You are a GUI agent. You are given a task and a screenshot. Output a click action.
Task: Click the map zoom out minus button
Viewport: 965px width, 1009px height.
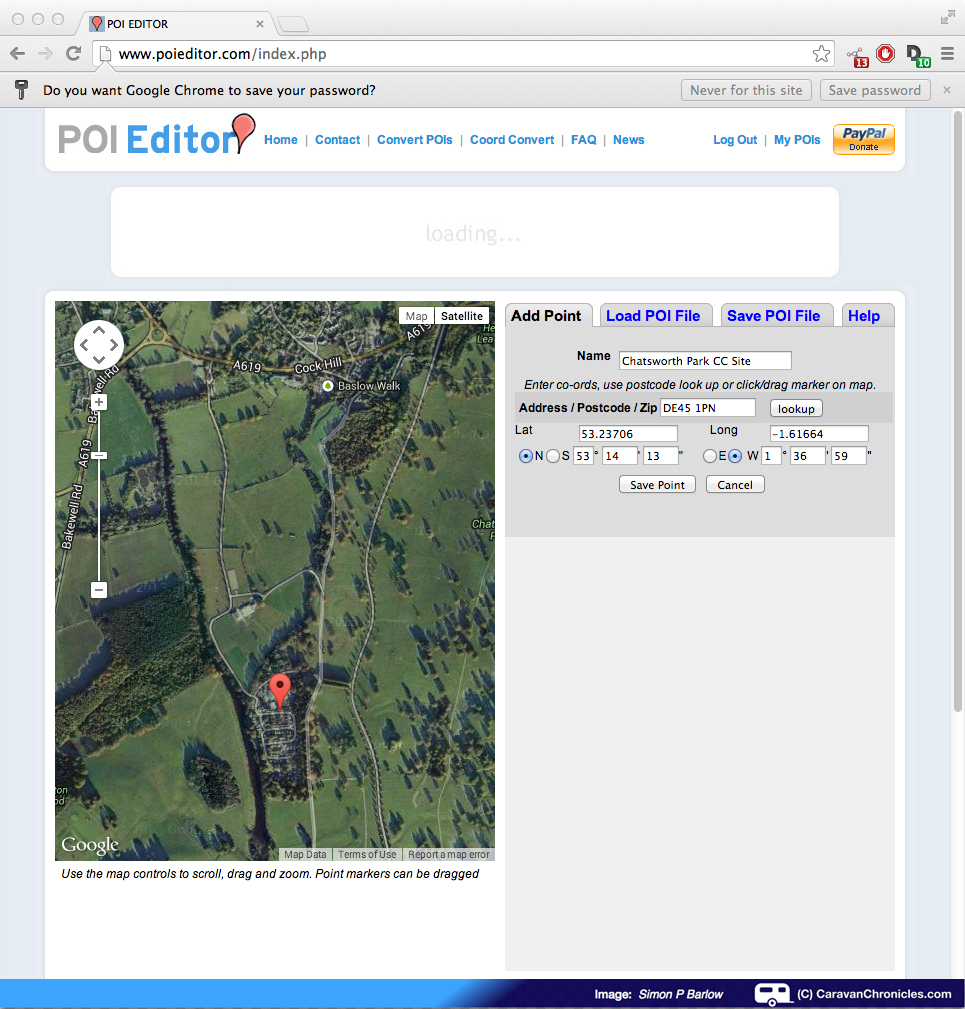click(x=99, y=590)
